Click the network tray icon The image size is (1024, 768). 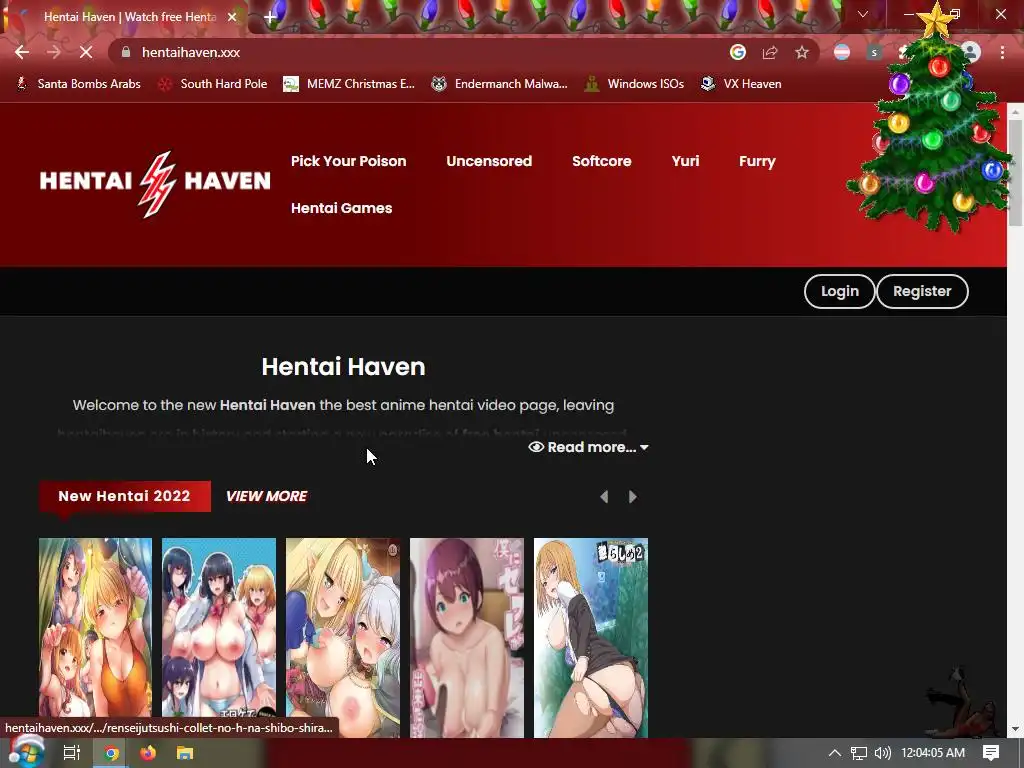coord(859,753)
